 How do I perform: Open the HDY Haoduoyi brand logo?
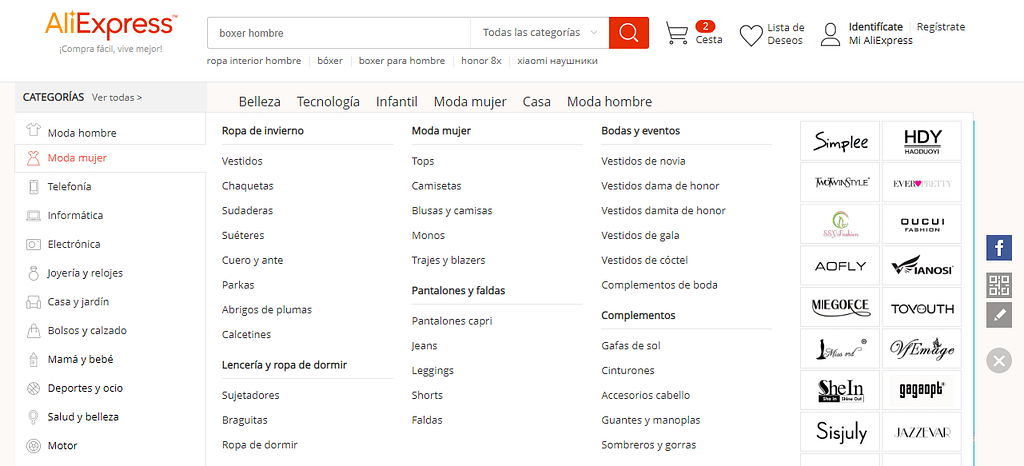click(x=922, y=140)
